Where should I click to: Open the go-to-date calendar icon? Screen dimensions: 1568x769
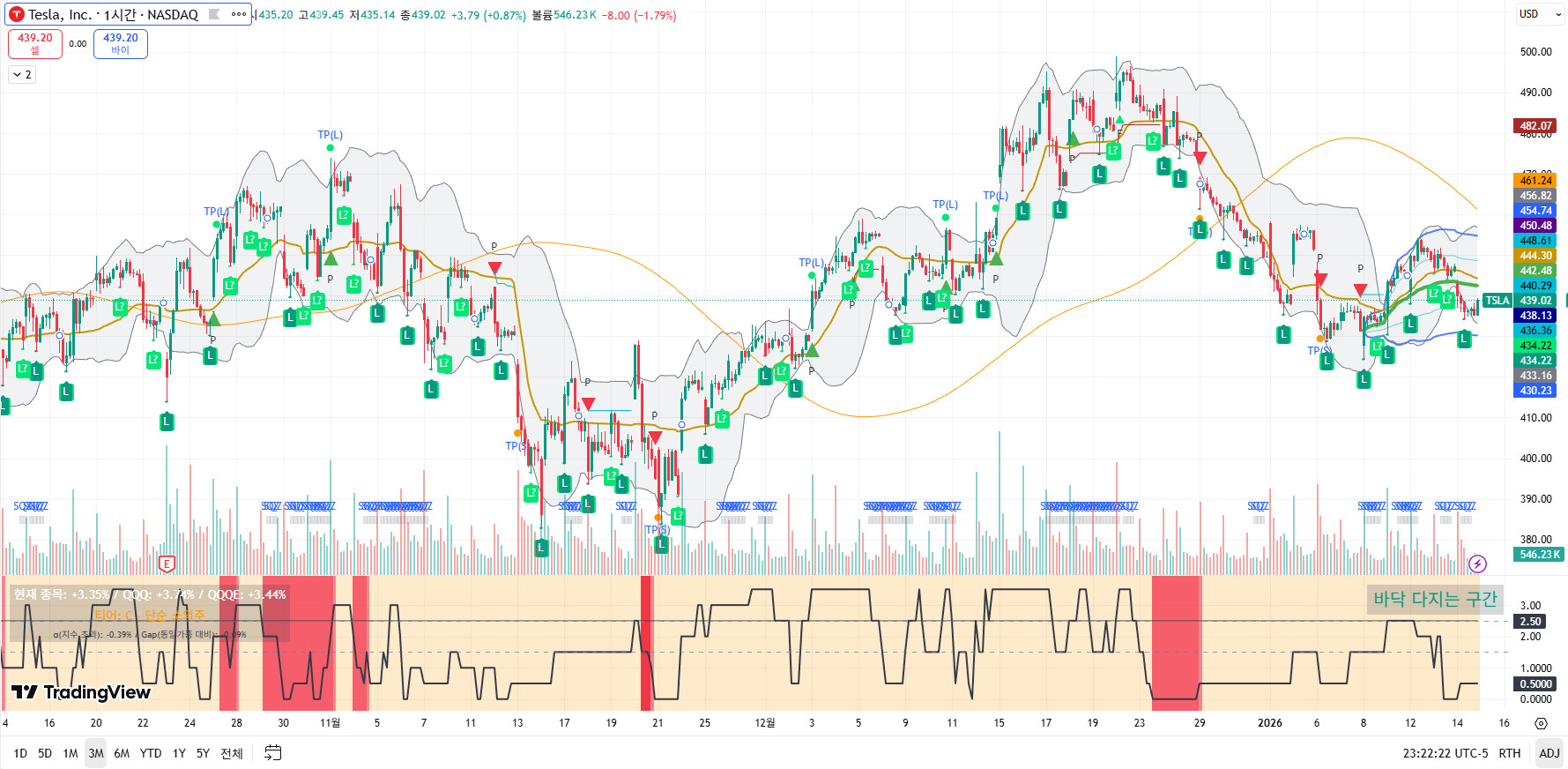coord(273,753)
